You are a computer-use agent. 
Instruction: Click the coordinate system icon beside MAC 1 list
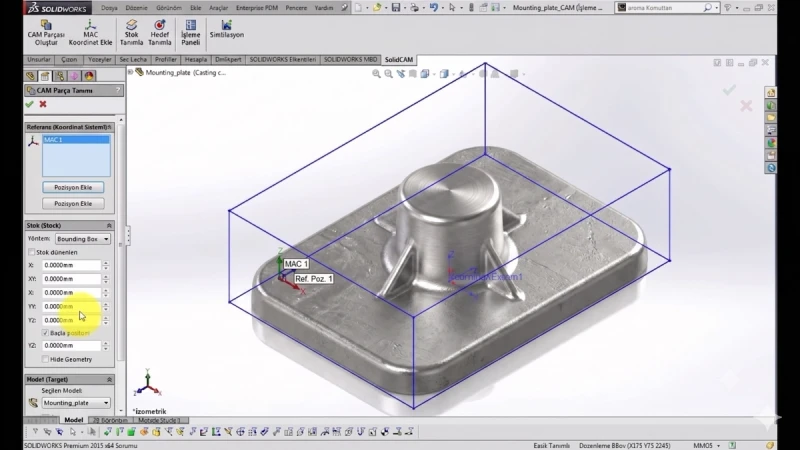(x=33, y=141)
